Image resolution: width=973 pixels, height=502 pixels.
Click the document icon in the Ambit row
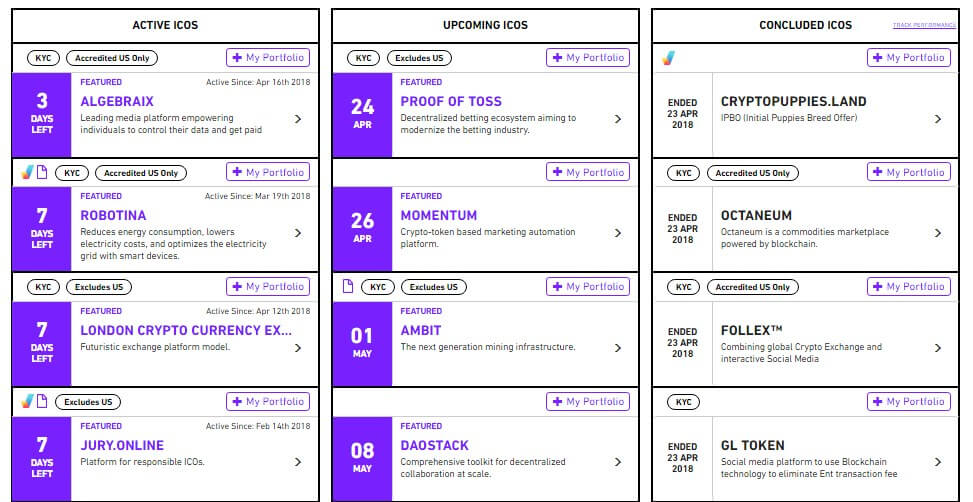point(348,286)
